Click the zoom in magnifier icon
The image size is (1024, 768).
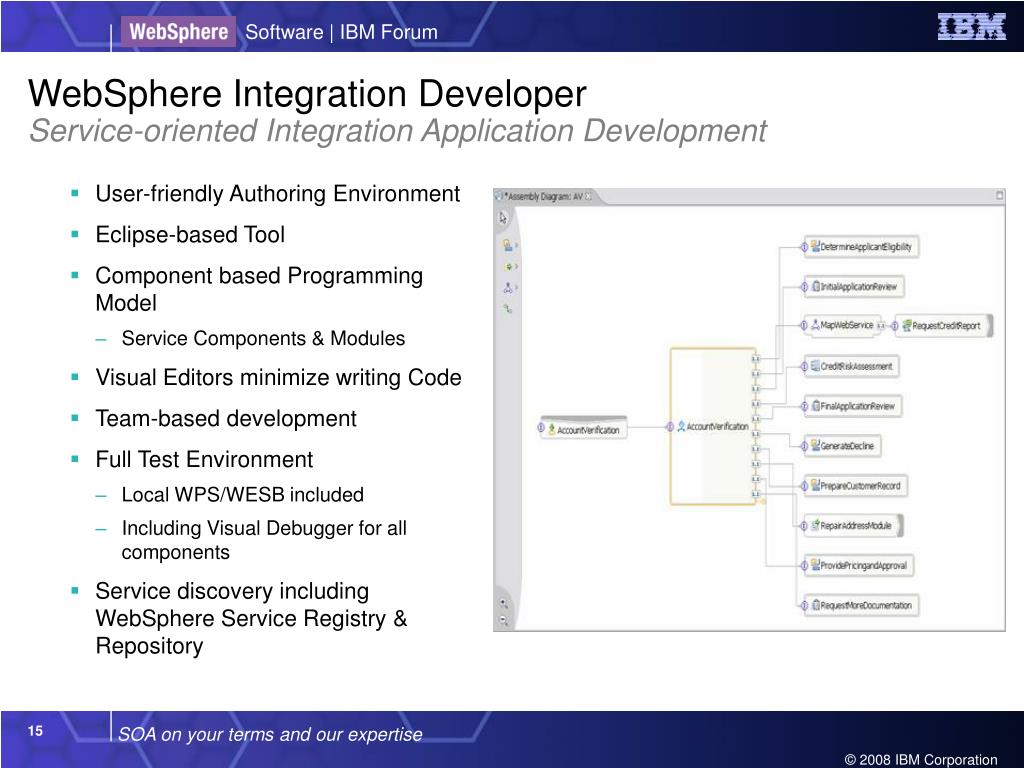pyautogui.click(x=504, y=603)
